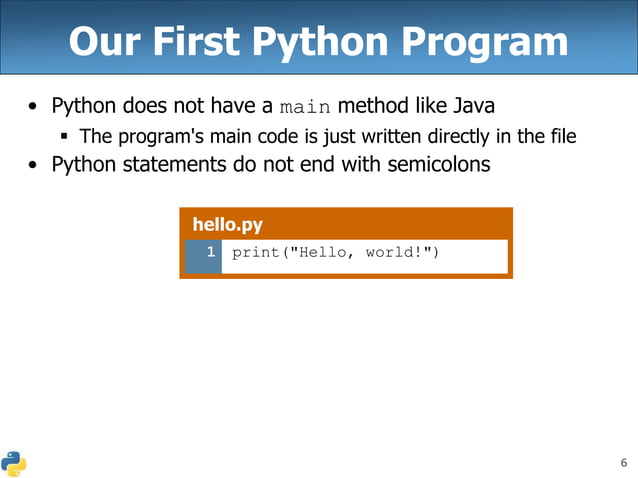Click the monospace word 'main'
This screenshot has height=478, width=638.
304,107
